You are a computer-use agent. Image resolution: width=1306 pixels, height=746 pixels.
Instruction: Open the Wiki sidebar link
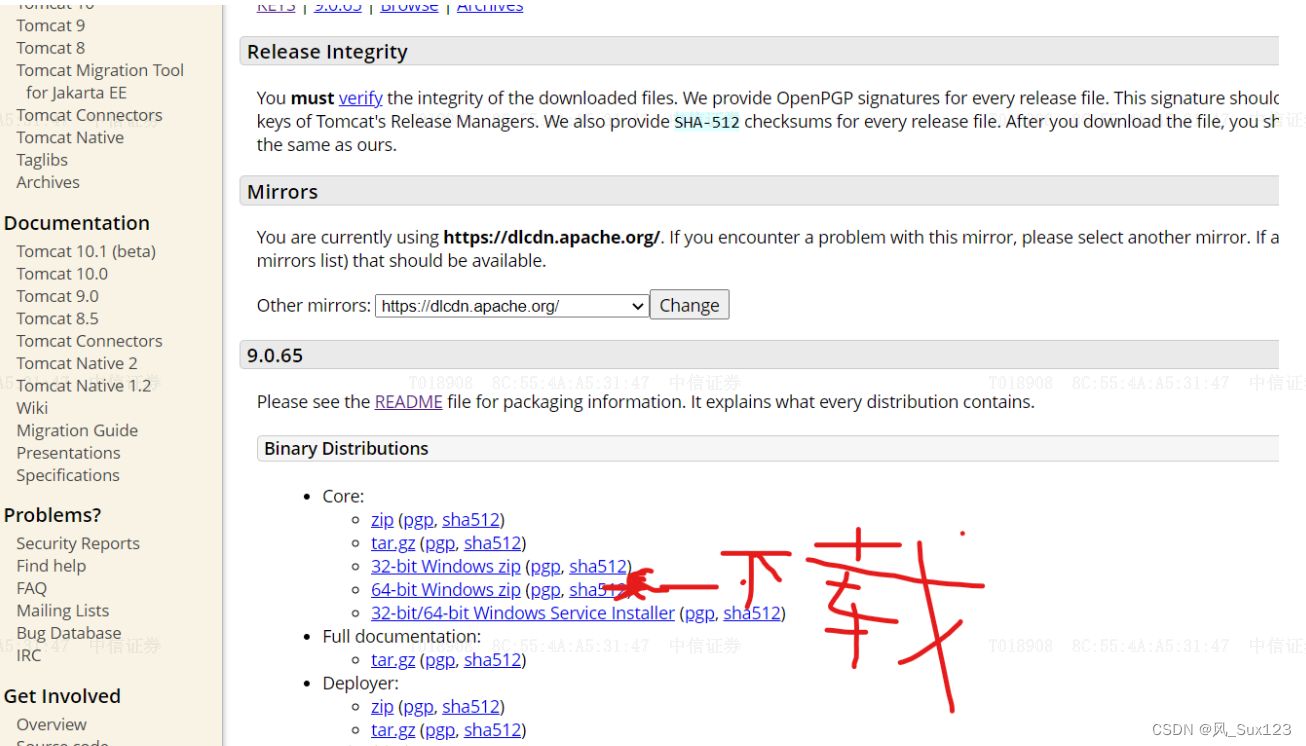pos(32,408)
